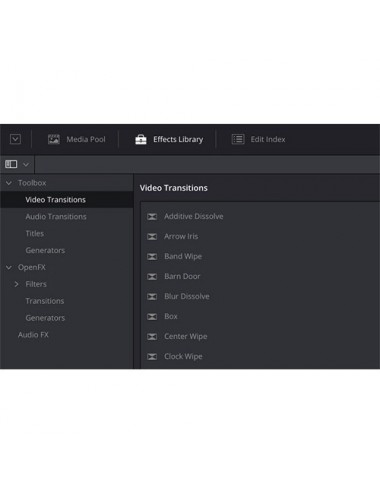The width and height of the screenshot is (380, 494).
Task: Click the Media Pool picture icon
Action: [54, 139]
